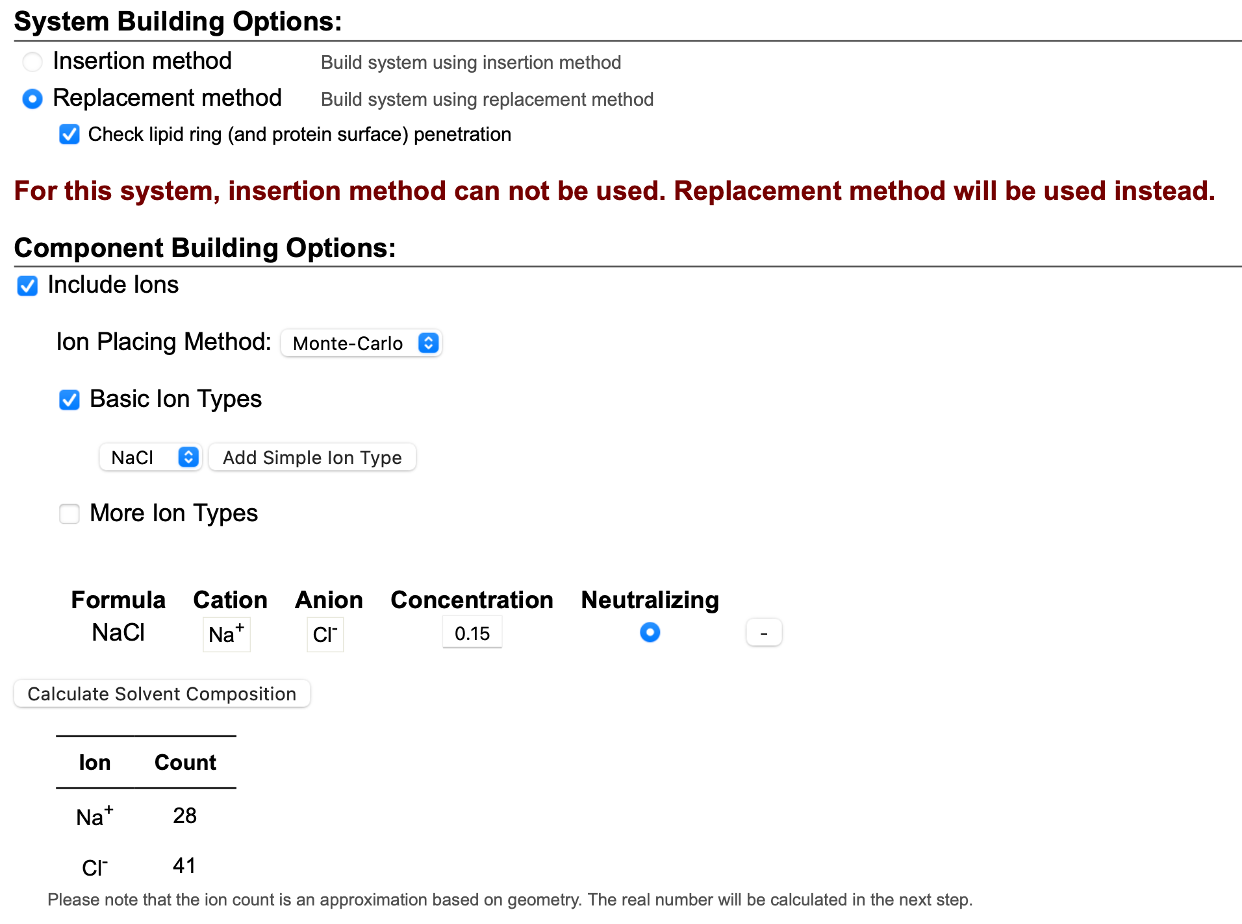Click the Na+ cation field
Image resolution: width=1242 pixels, height=924 pixels.
(226, 635)
